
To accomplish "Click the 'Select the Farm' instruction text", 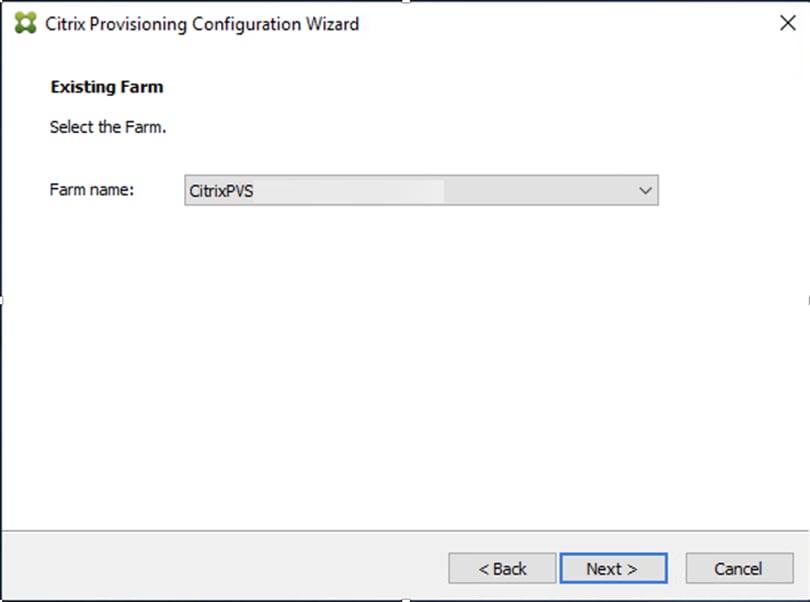I will click(108, 127).
